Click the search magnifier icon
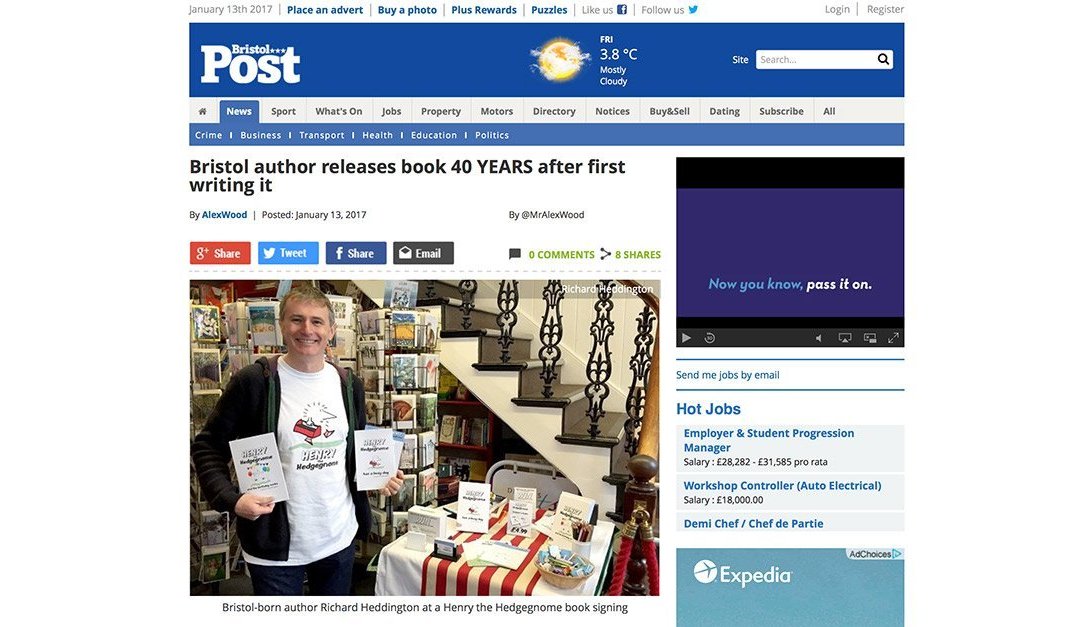Screen dimensions: 1080x627 pos(883,59)
